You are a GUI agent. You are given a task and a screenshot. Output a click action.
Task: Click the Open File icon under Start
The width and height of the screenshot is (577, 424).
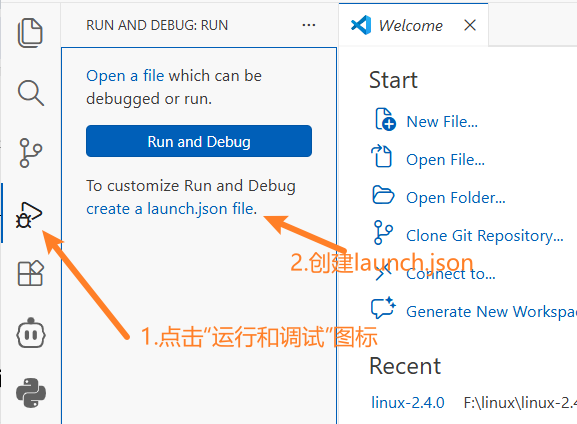coord(382,156)
